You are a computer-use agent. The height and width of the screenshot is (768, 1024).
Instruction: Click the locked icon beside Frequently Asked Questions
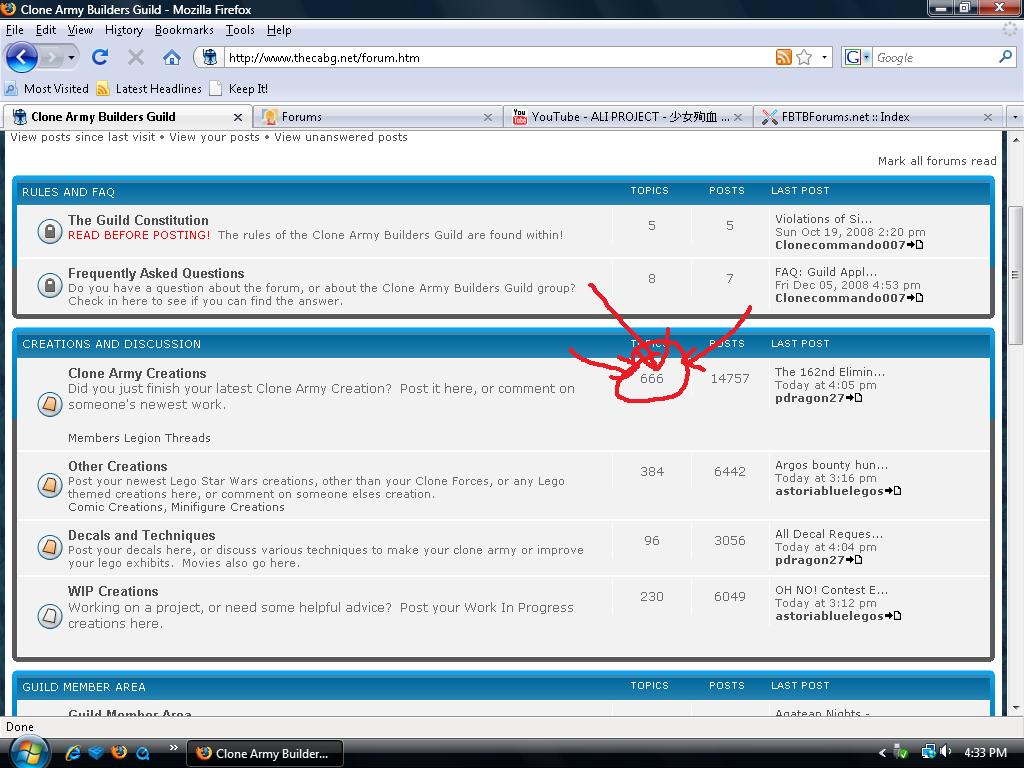pos(50,285)
